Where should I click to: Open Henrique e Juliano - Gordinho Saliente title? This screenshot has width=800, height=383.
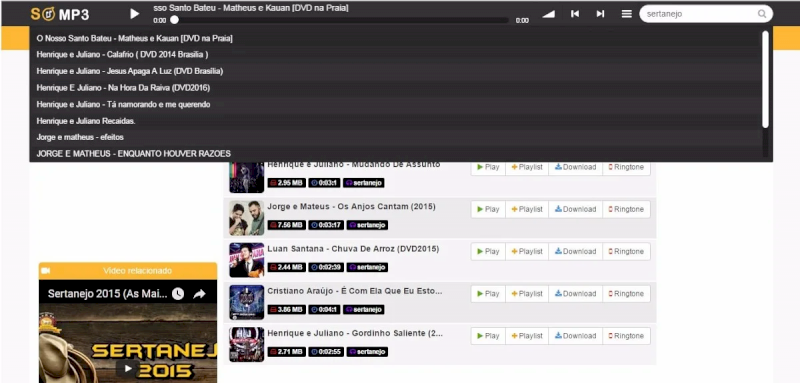355,333
